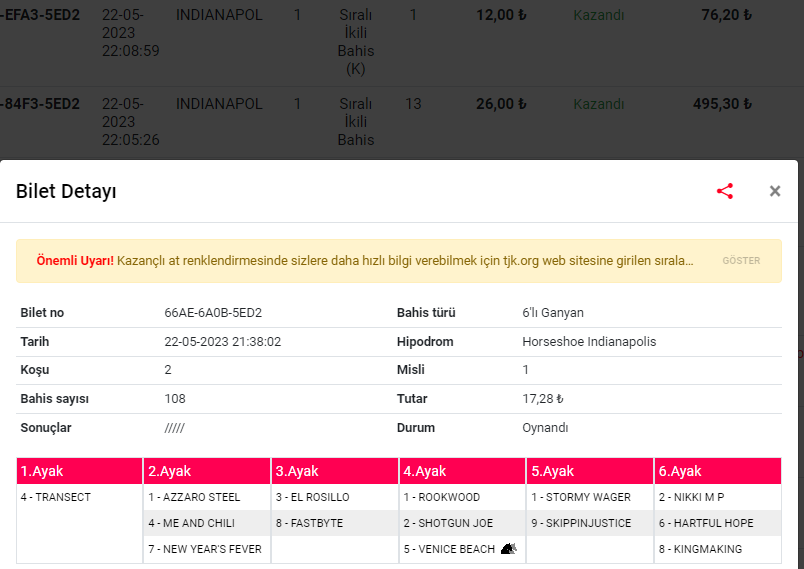This screenshot has height=569, width=804.
Task: Click horse entry 1 - ROOKWOOD
Action: coord(441,497)
